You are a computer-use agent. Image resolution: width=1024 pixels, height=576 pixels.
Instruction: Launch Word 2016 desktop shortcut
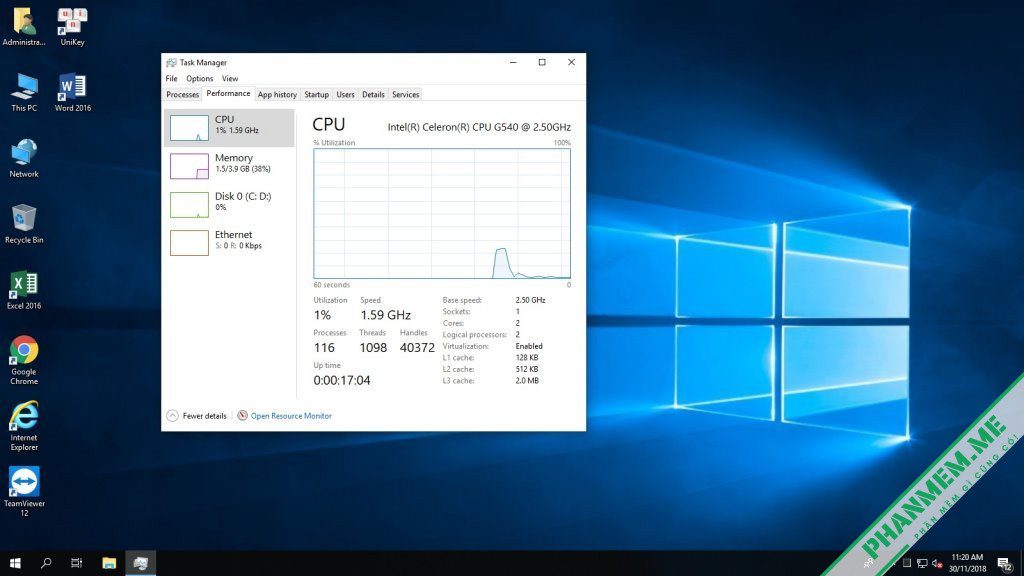[x=72, y=92]
